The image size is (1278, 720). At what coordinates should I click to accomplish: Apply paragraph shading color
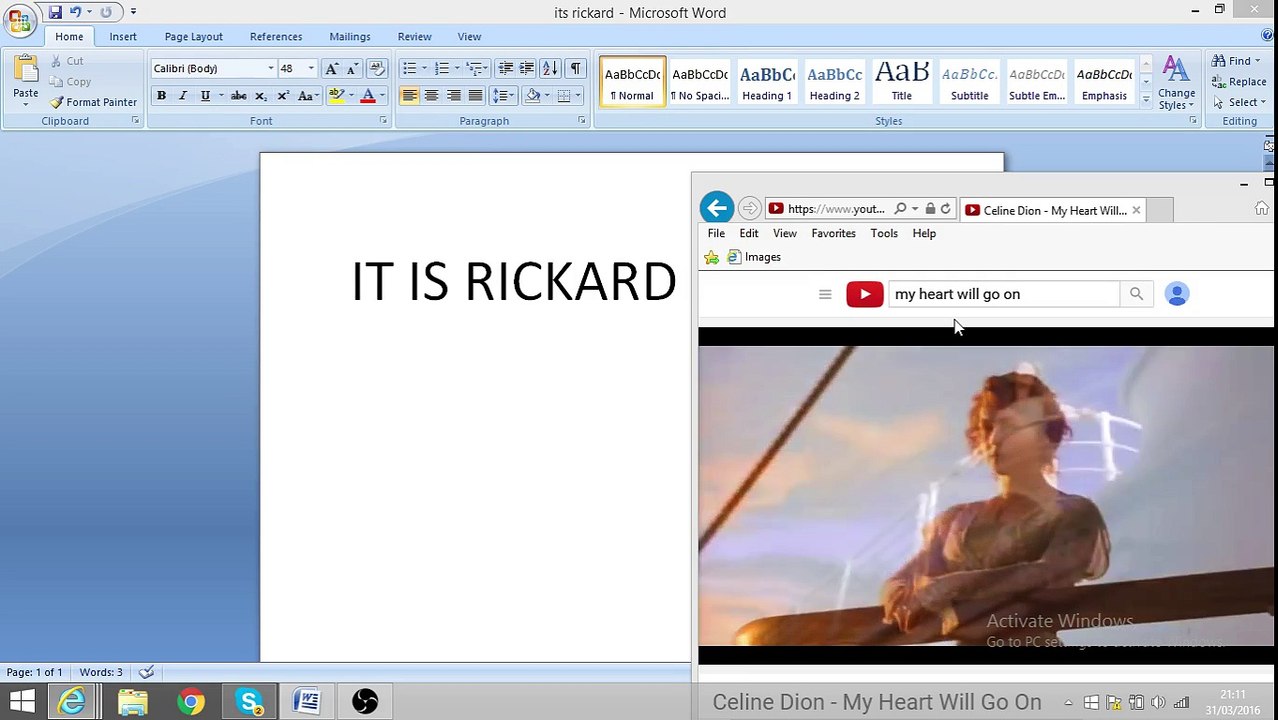pos(533,96)
